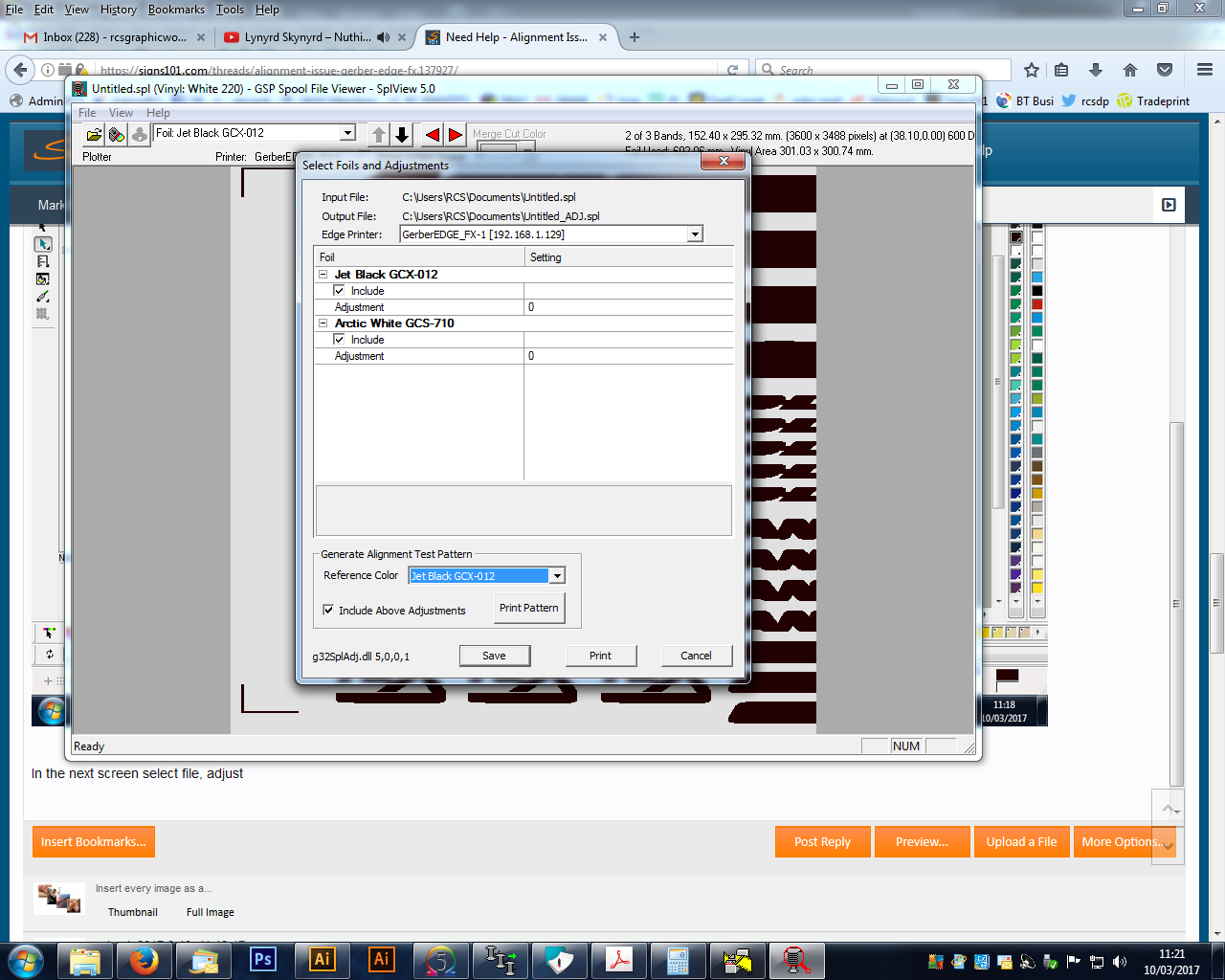
Task: Click the play-box icon on the forum header
Action: (x=1169, y=205)
